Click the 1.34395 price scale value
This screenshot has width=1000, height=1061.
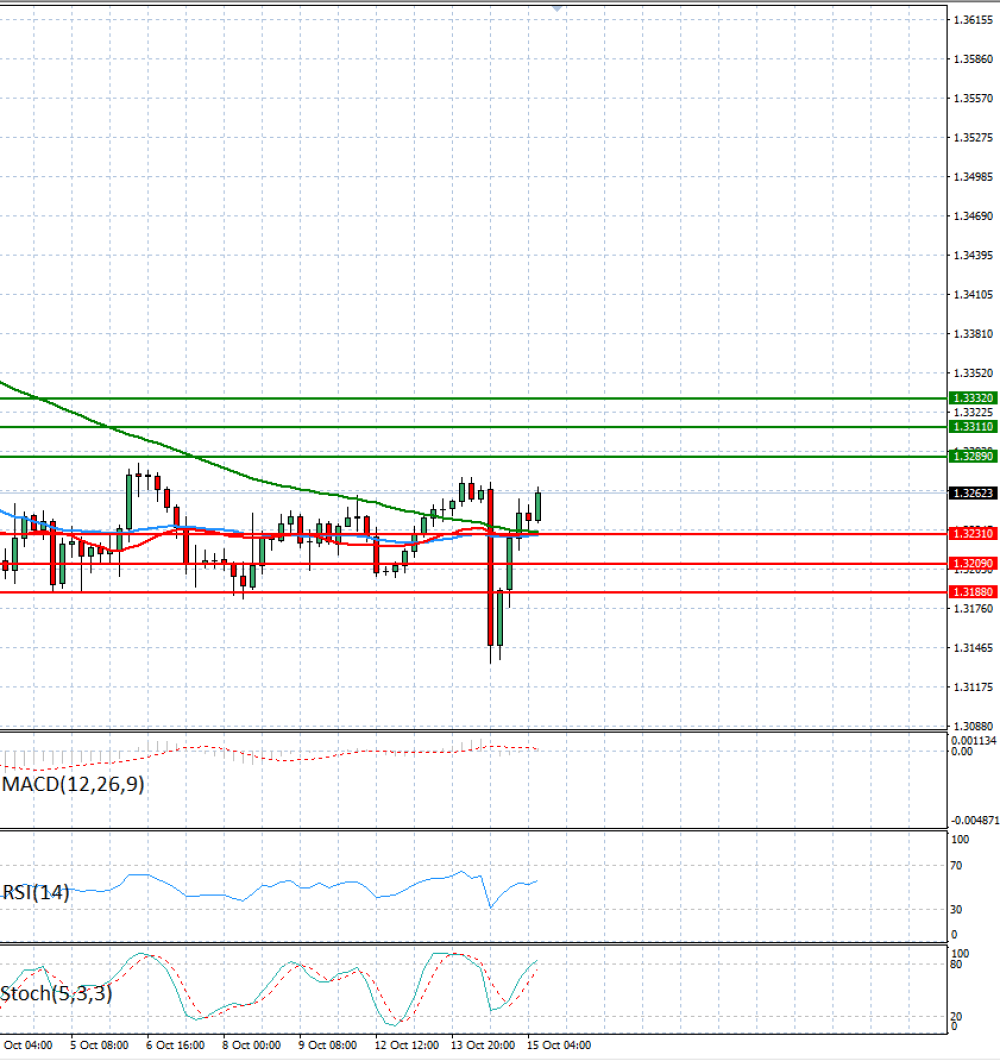[x=973, y=256]
